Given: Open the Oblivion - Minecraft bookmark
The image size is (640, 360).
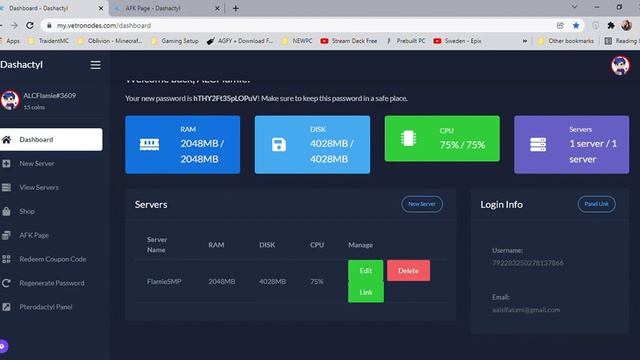Looking at the screenshot, I should [109, 41].
